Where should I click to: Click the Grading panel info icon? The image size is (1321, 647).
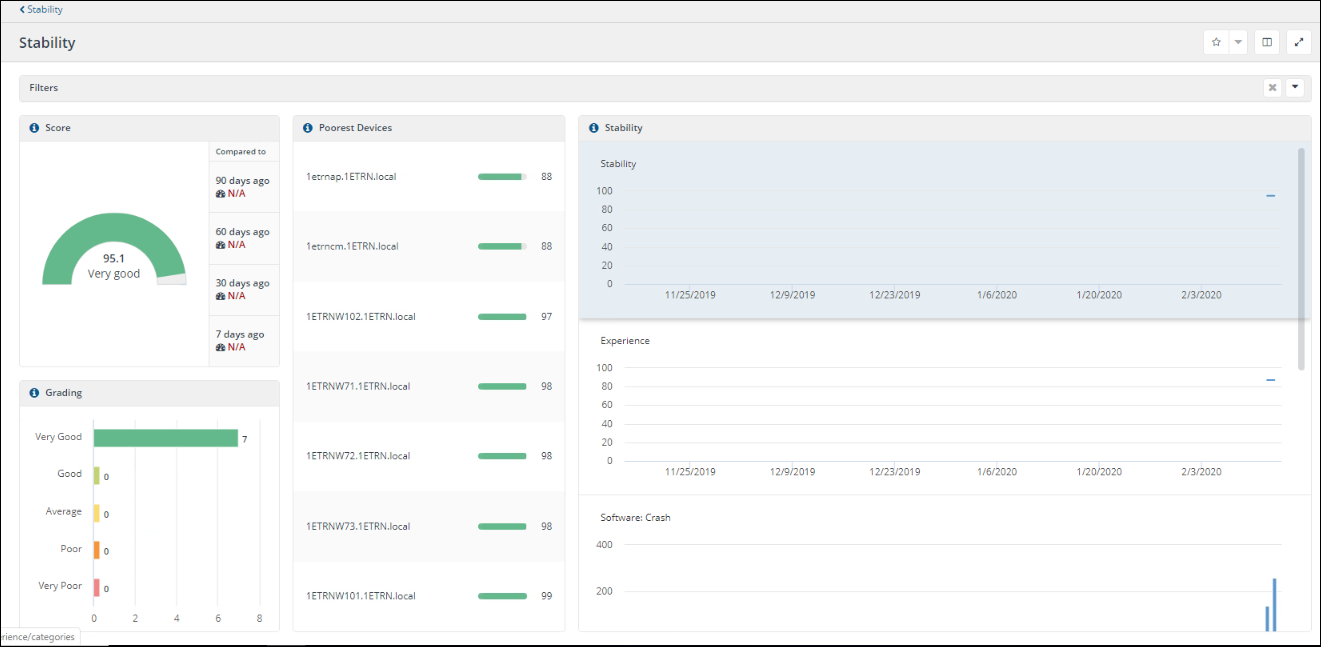(x=34, y=393)
